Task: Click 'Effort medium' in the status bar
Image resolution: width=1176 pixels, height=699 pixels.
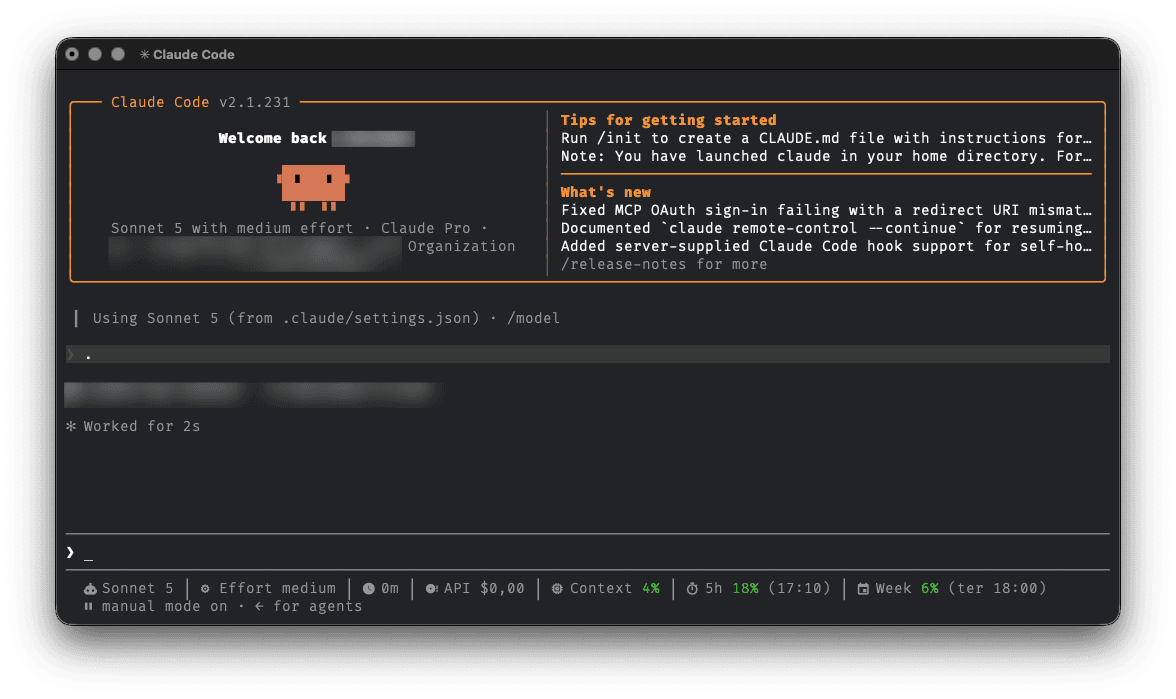Action: (278, 589)
